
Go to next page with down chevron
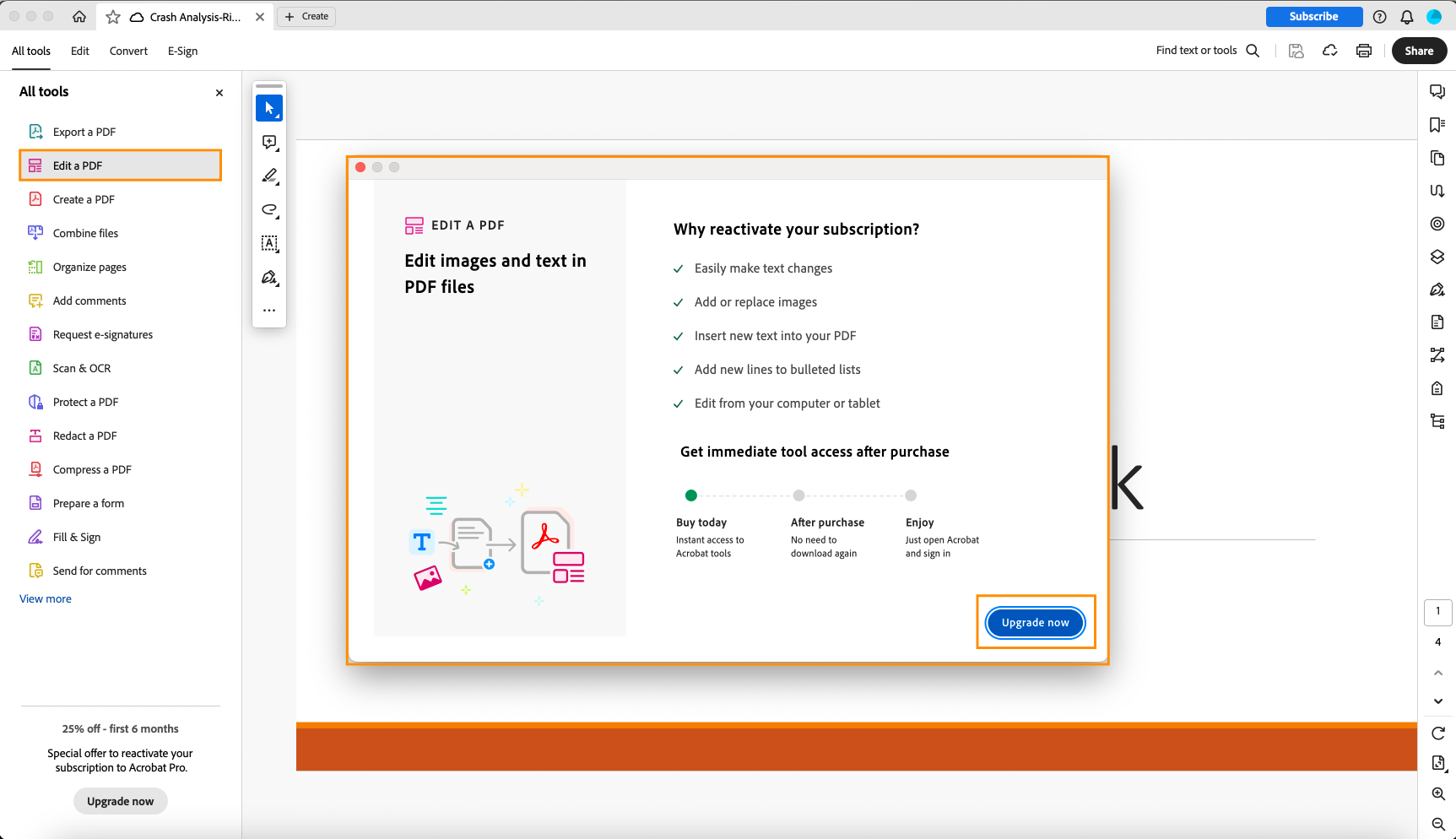click(1437, 701)
